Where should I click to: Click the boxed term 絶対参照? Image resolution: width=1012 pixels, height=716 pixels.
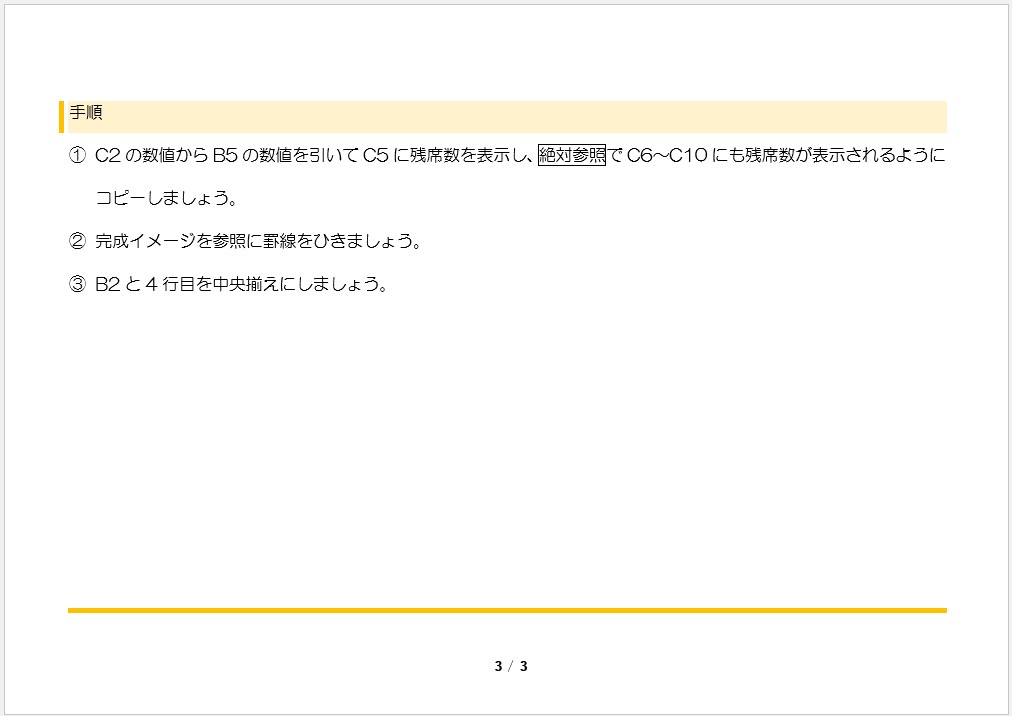(572, 155)
